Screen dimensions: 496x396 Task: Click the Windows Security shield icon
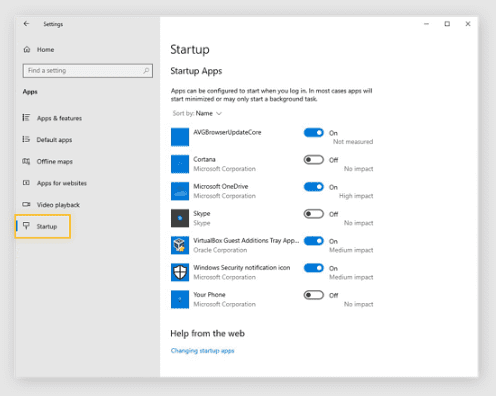pos(180,272)
